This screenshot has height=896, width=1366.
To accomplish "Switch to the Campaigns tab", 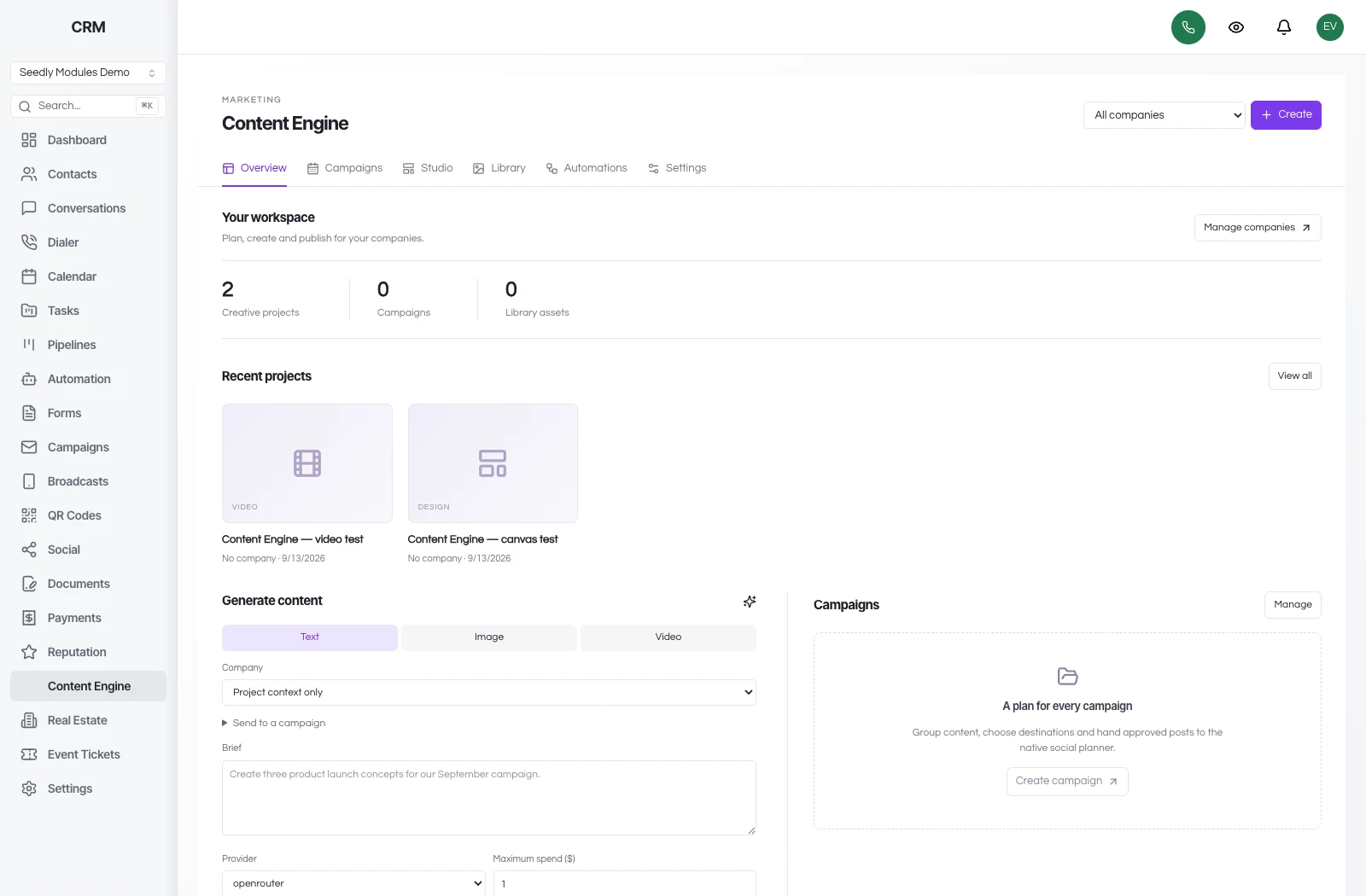I will coord(345,168).
